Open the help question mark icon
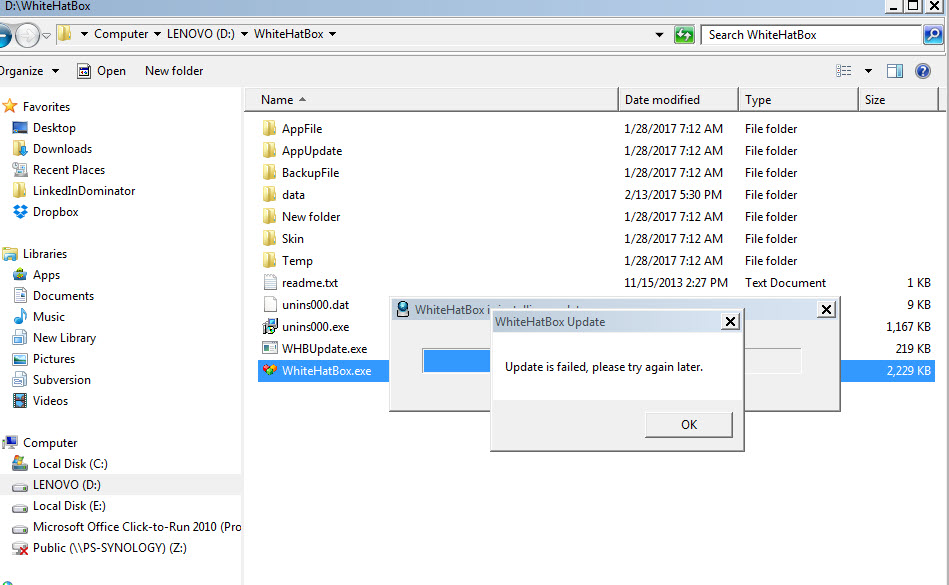The image size is (949, 585). (923, 71)
